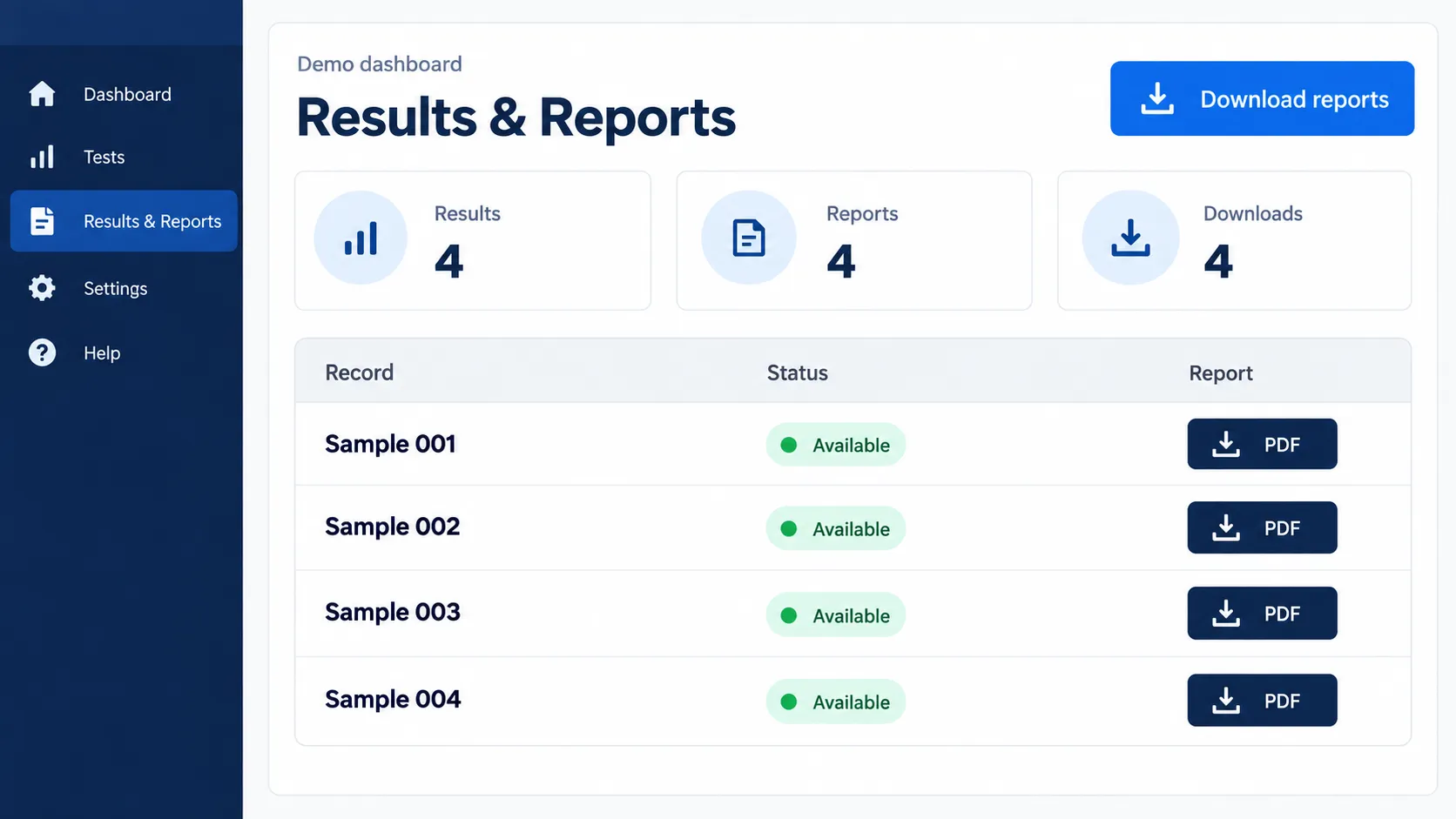Select the Sample 002 record name
Viewport: 1456px width, 819px height.
point(392,527)
